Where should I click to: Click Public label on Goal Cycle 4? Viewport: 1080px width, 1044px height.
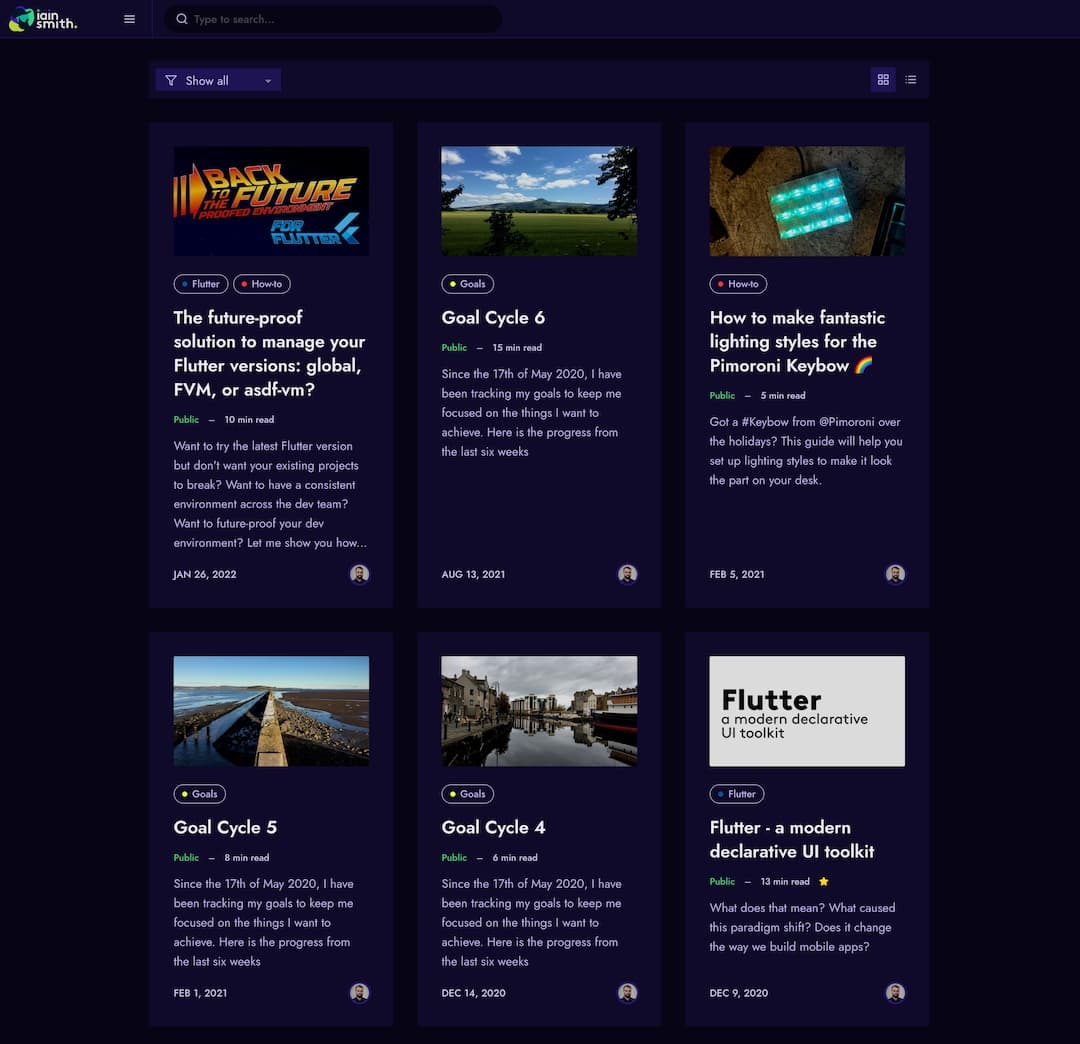(x=454, y=857)
